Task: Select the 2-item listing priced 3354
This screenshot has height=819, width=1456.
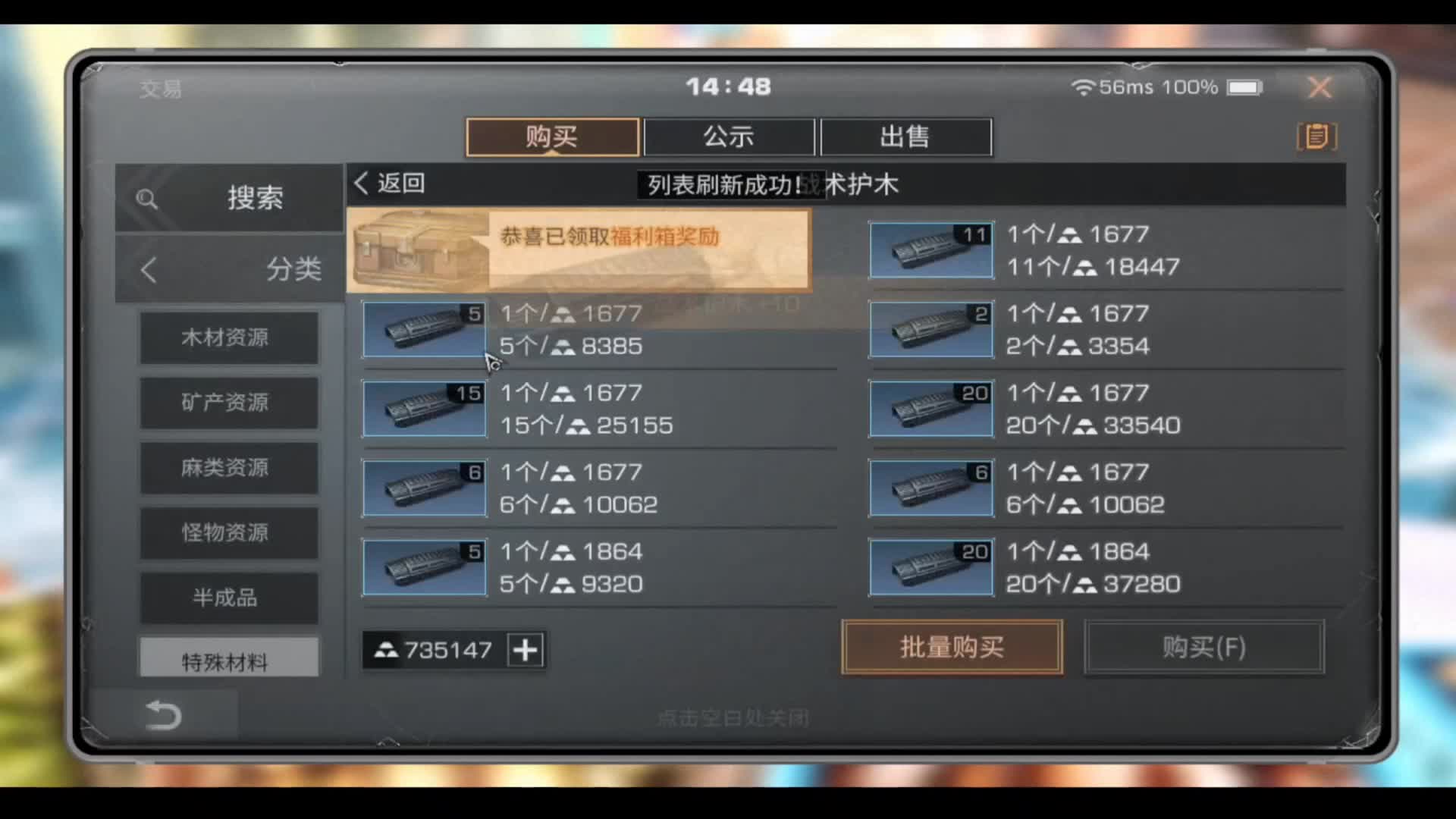Action: point(1106,330)
